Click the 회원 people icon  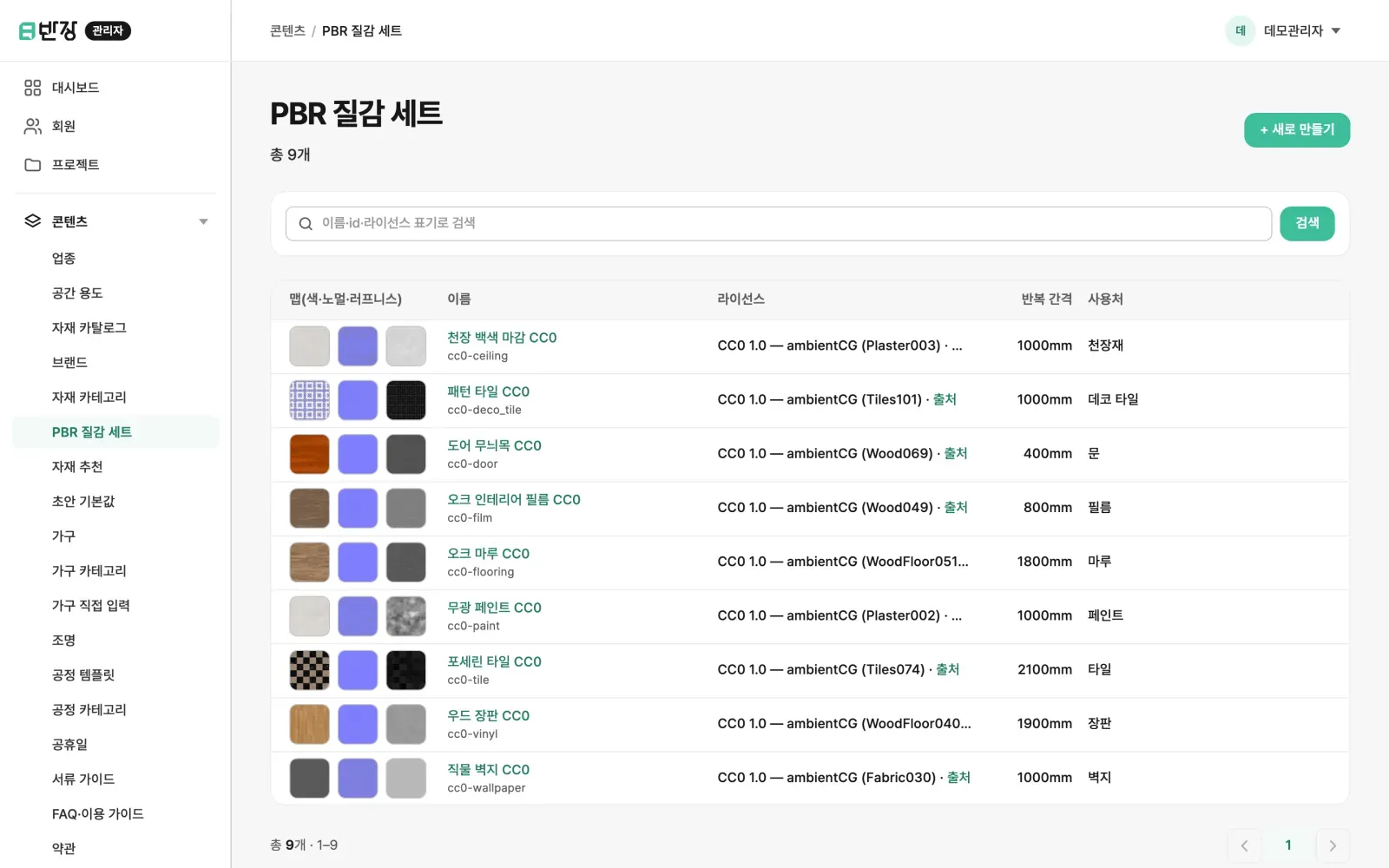point(33,126)
